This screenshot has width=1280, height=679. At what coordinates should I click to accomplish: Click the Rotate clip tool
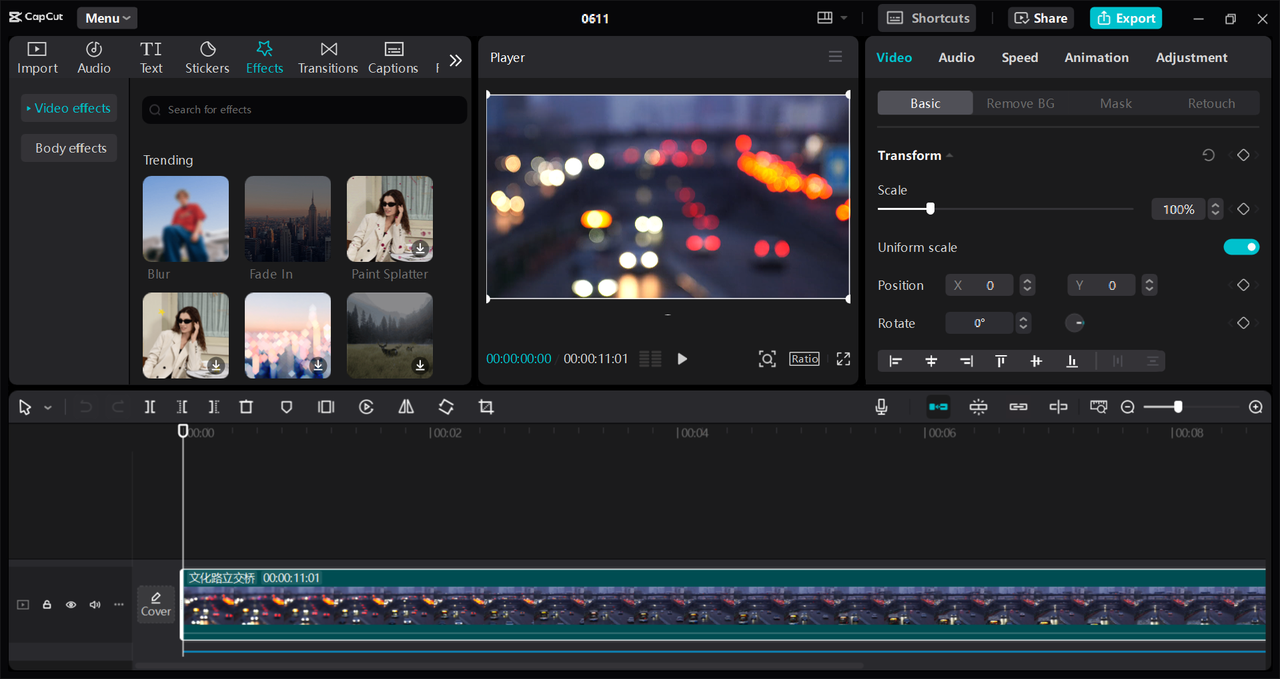[x=446, y=407]
